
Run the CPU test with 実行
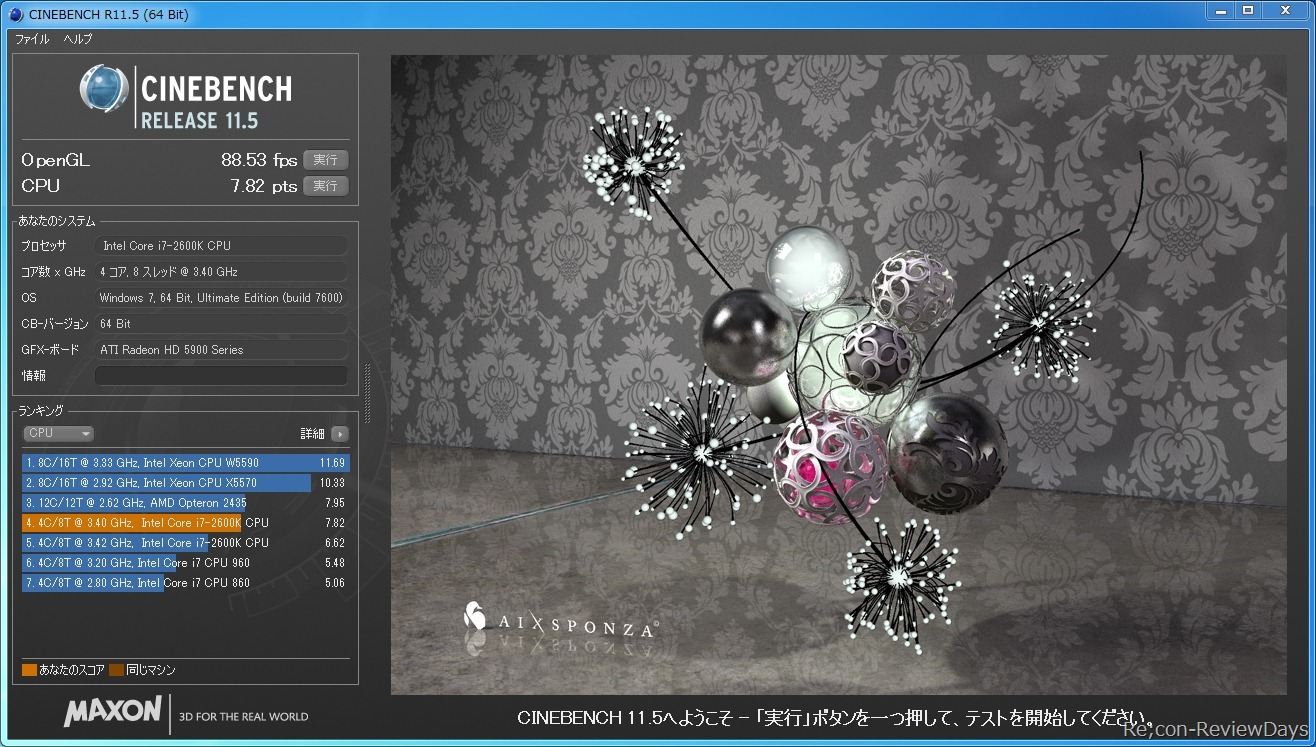click(325, 186)
